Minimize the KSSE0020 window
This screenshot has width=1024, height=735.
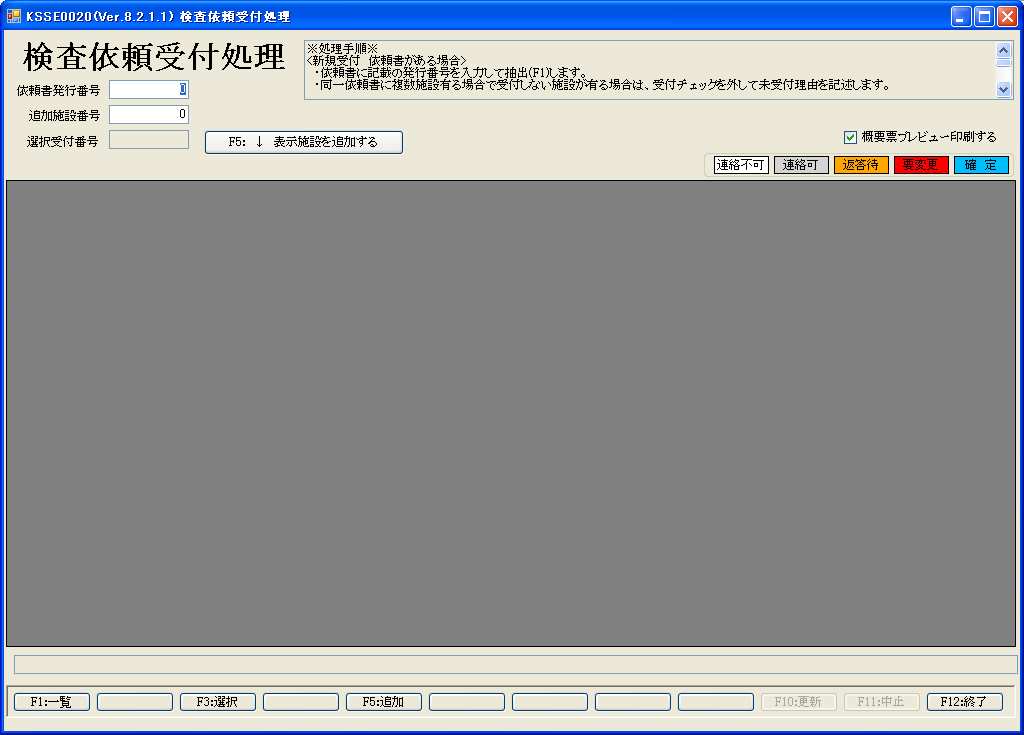[961, 16]
